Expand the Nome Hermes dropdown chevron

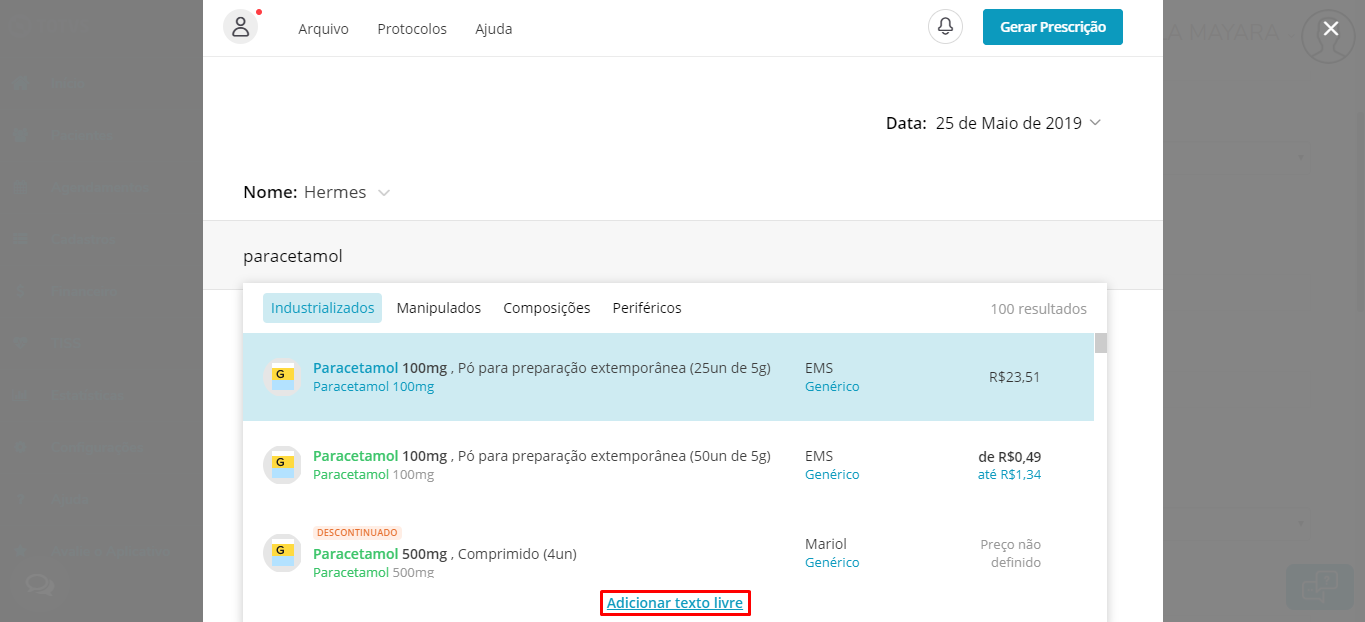384,192
